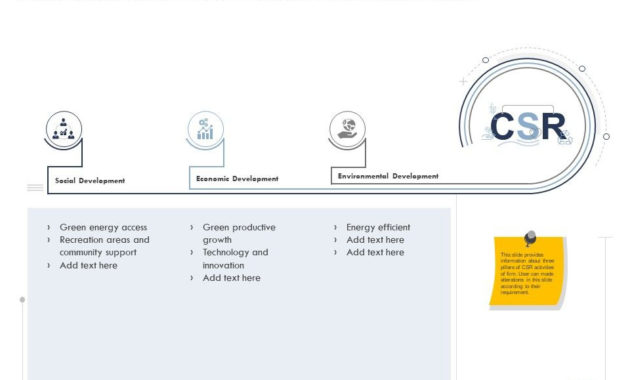Click the first 'Add text here' under Energy efficient

375,240
